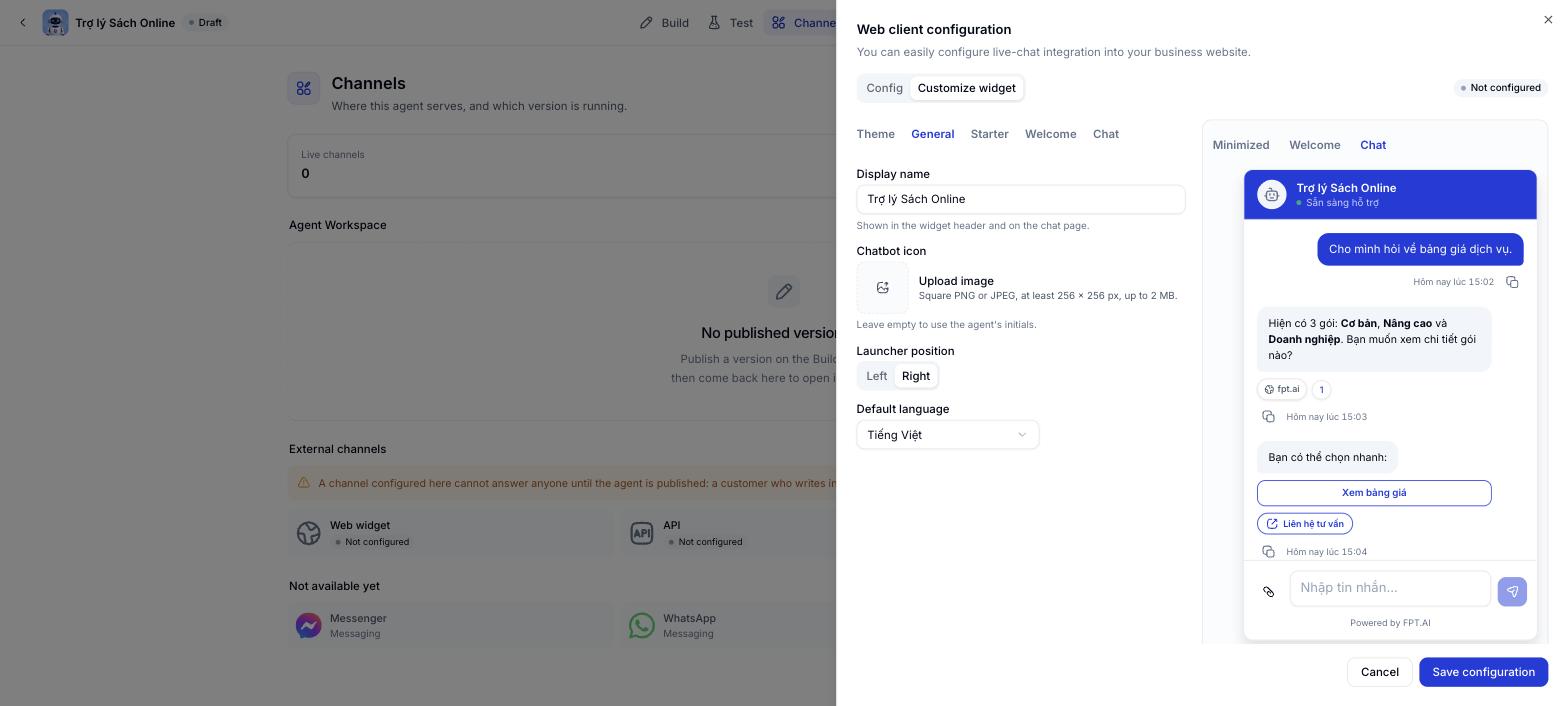This screenshot has width=1568, height=706.
Task: Click the chatbot icon upload placeholder
Action: click(882, 288)
